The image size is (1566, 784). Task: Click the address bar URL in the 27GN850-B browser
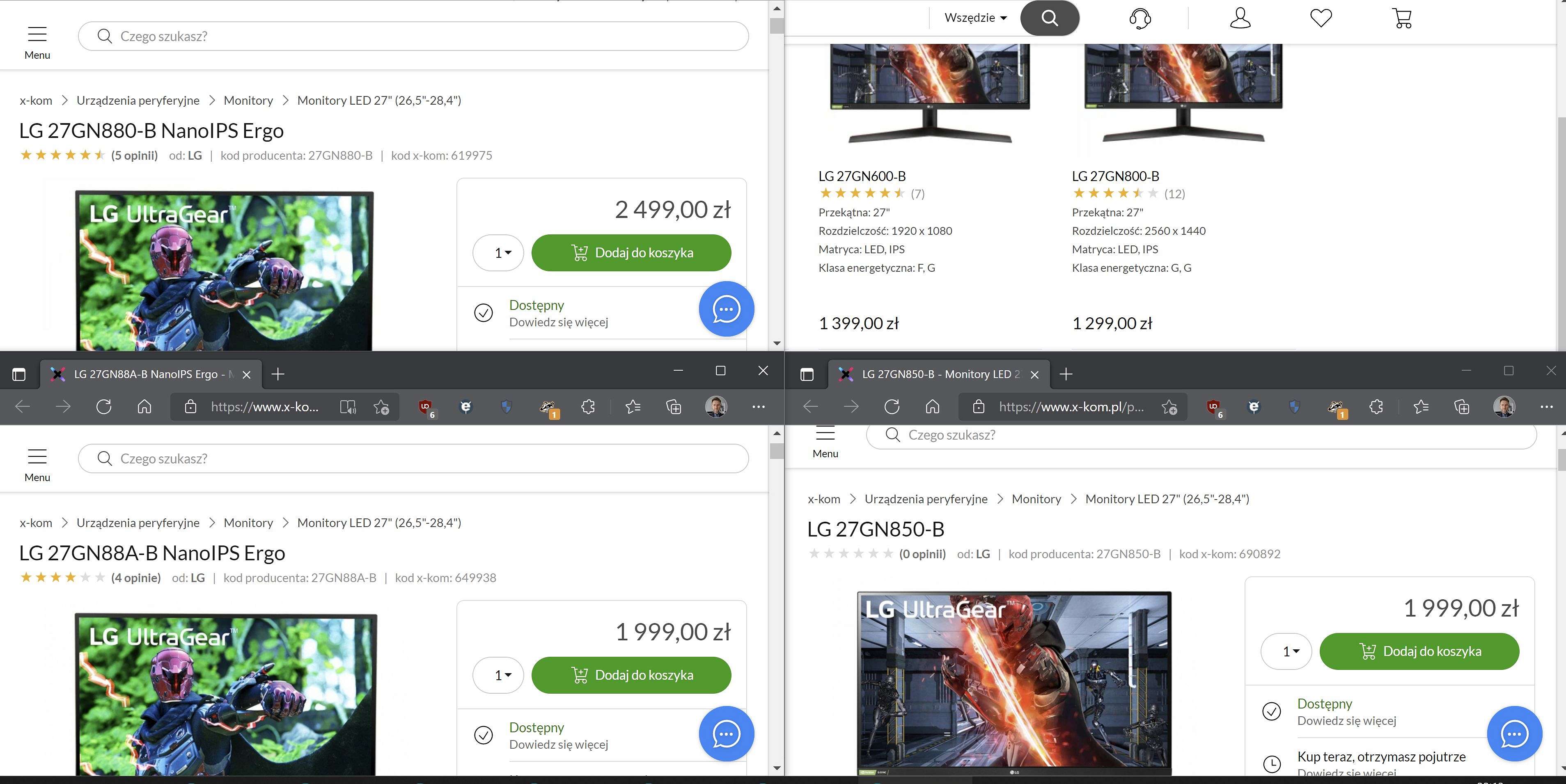coord(1071,407)
